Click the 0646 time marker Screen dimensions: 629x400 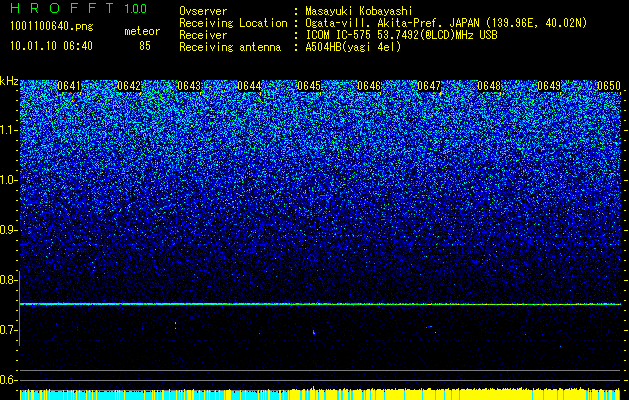point(369,86)
